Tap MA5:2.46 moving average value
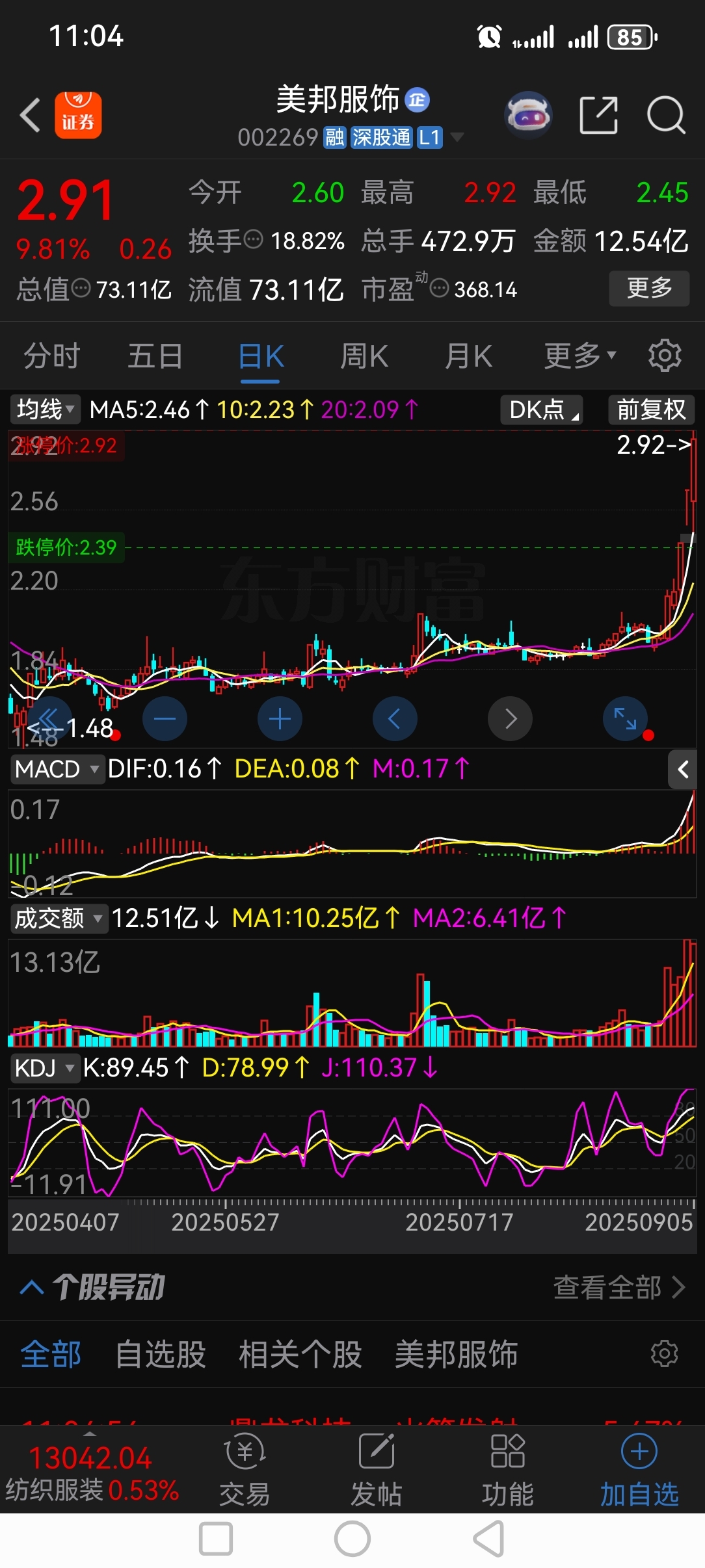The image size is (705, 1568). tap(150, 410)
